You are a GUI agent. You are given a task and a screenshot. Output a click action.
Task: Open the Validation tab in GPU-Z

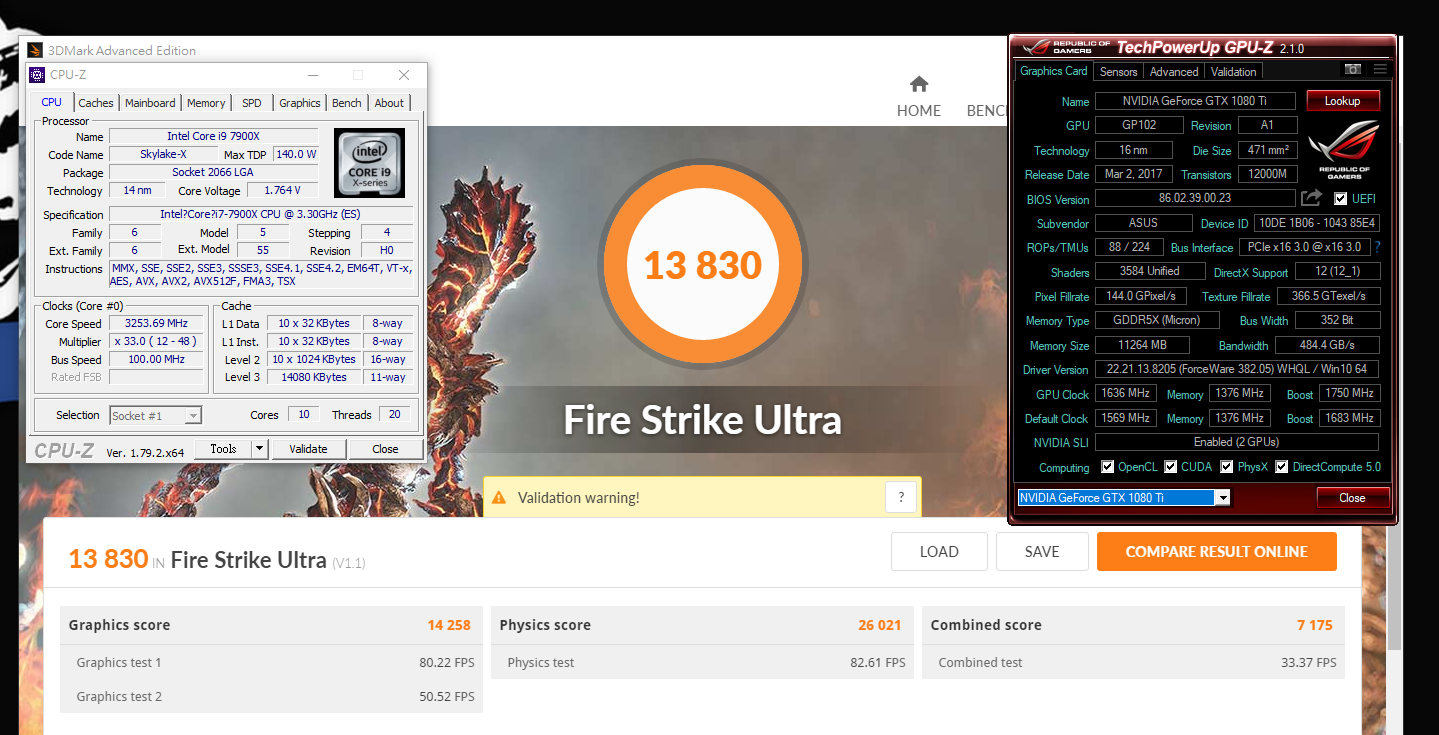coord(1233,72)
